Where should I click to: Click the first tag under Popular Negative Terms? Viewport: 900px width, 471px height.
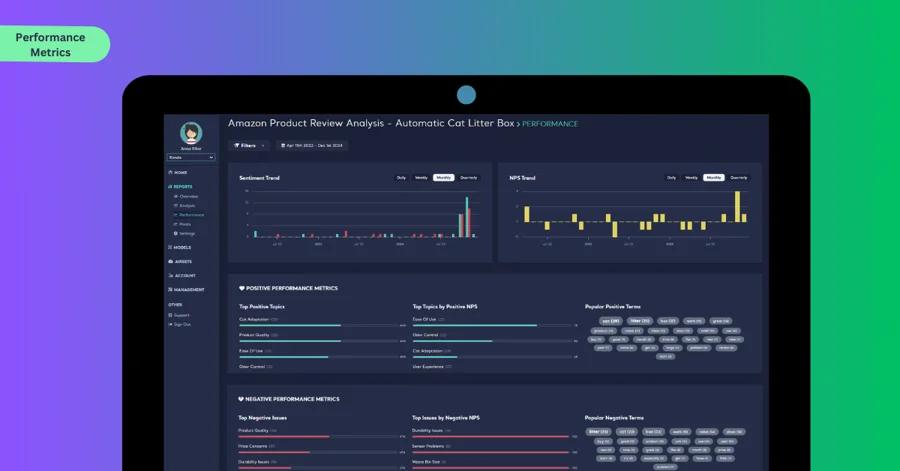pyautogui.click(x=599, y=432)
